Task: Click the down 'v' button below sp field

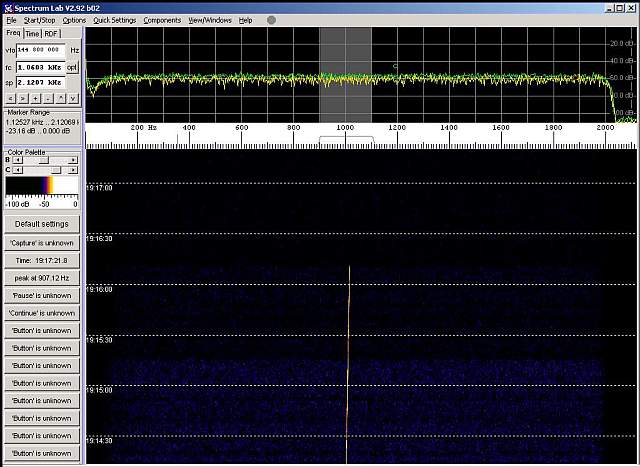Action: [73, 99]
